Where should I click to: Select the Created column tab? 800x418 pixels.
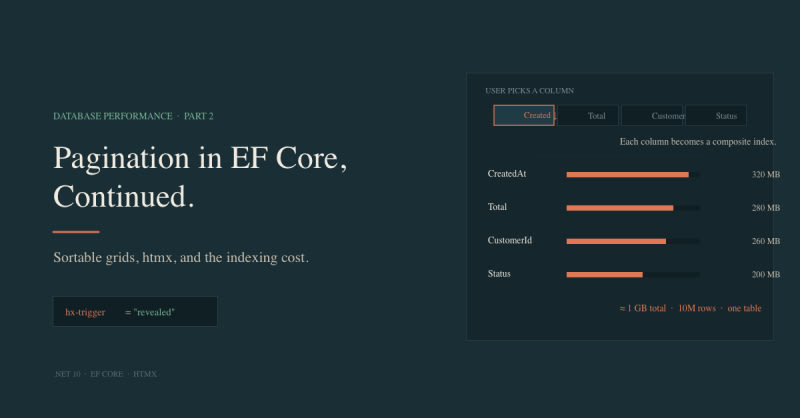point(524,115)
